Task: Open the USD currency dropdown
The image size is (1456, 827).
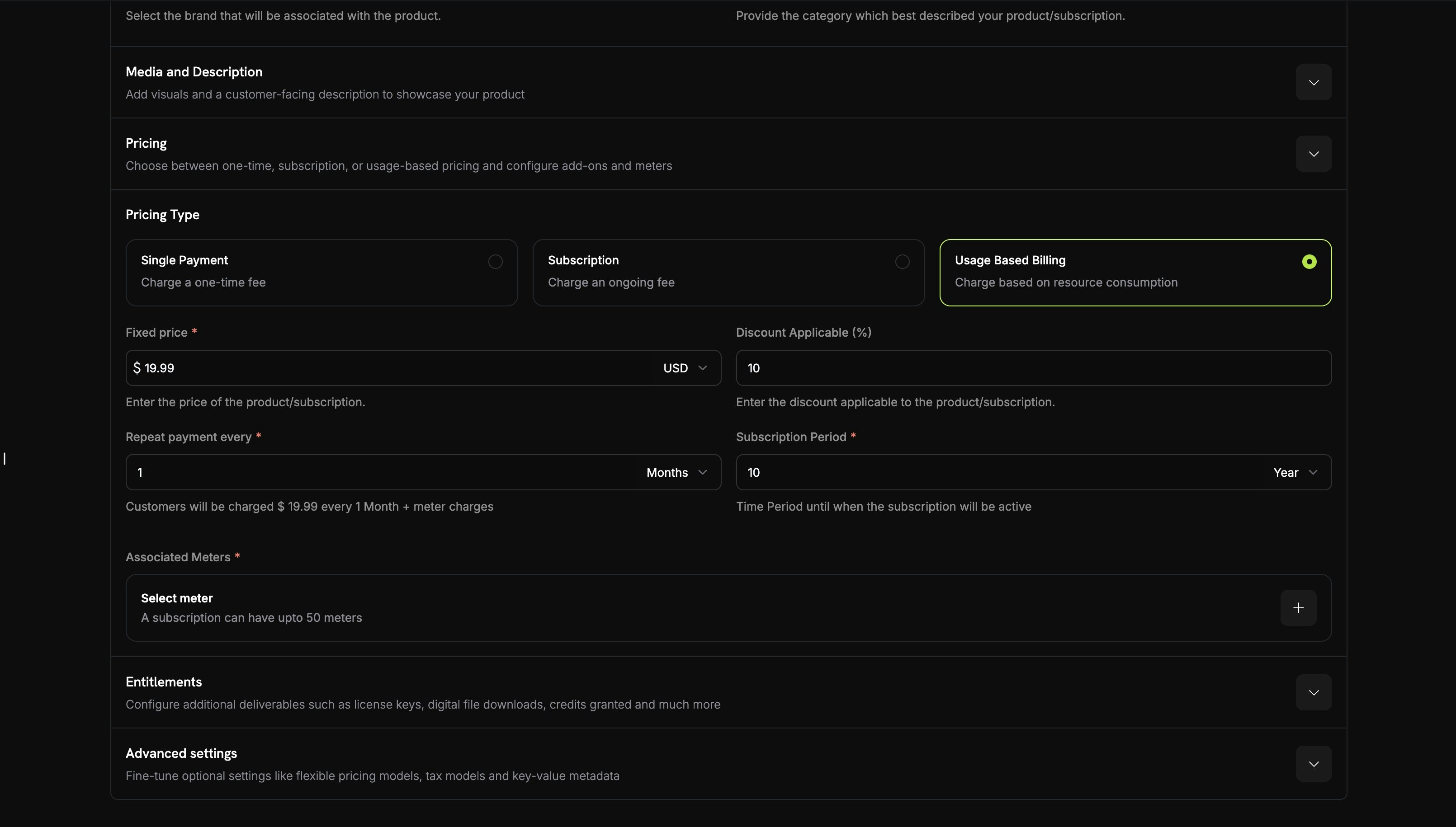Action: (682, 367)
